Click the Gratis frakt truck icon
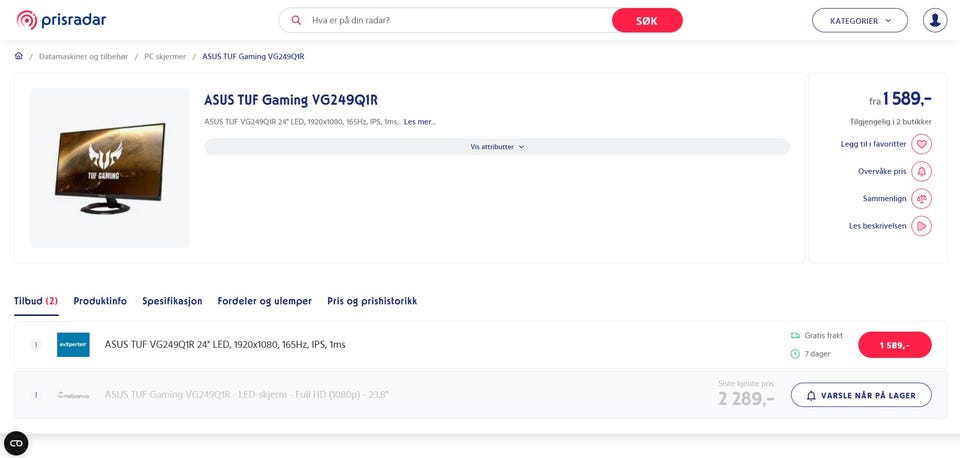Screen dimensions: 960x458 (795, 336)
